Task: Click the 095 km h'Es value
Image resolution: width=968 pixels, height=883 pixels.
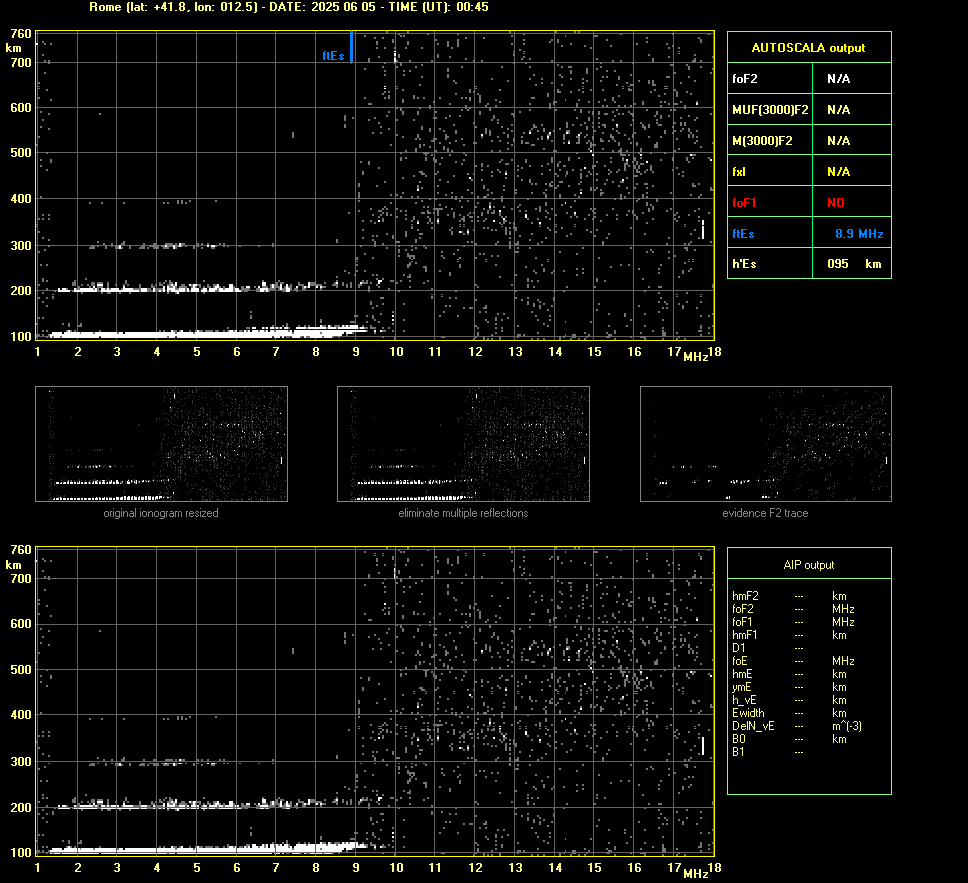Action: [x=854, y=264]
